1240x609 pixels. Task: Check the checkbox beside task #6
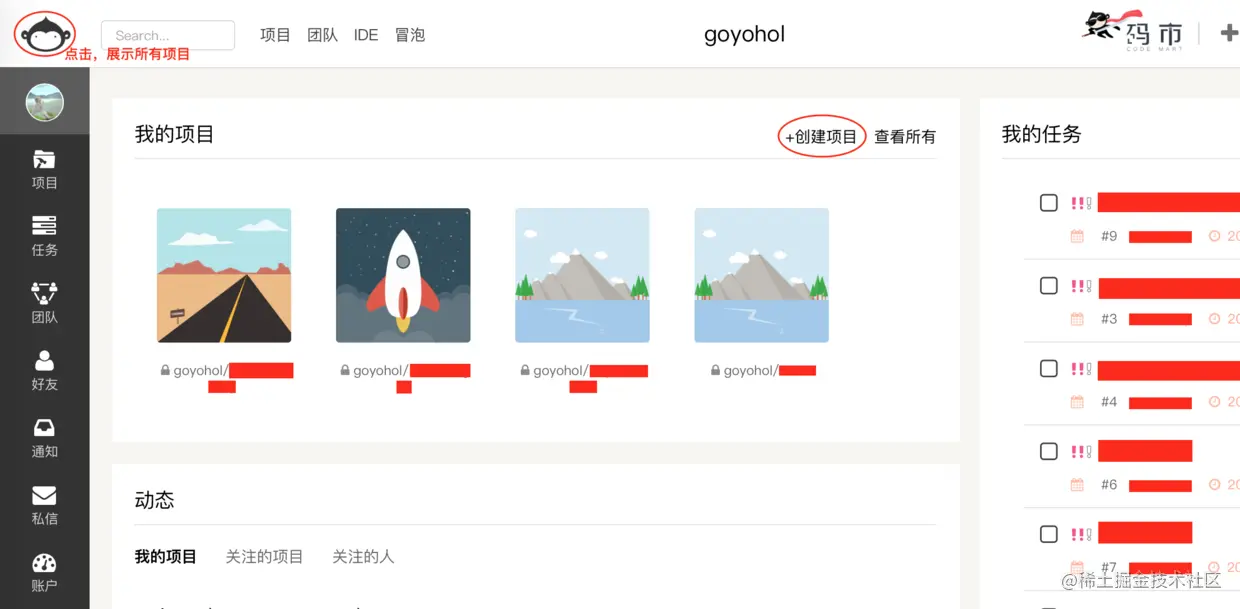point(1048,451)
